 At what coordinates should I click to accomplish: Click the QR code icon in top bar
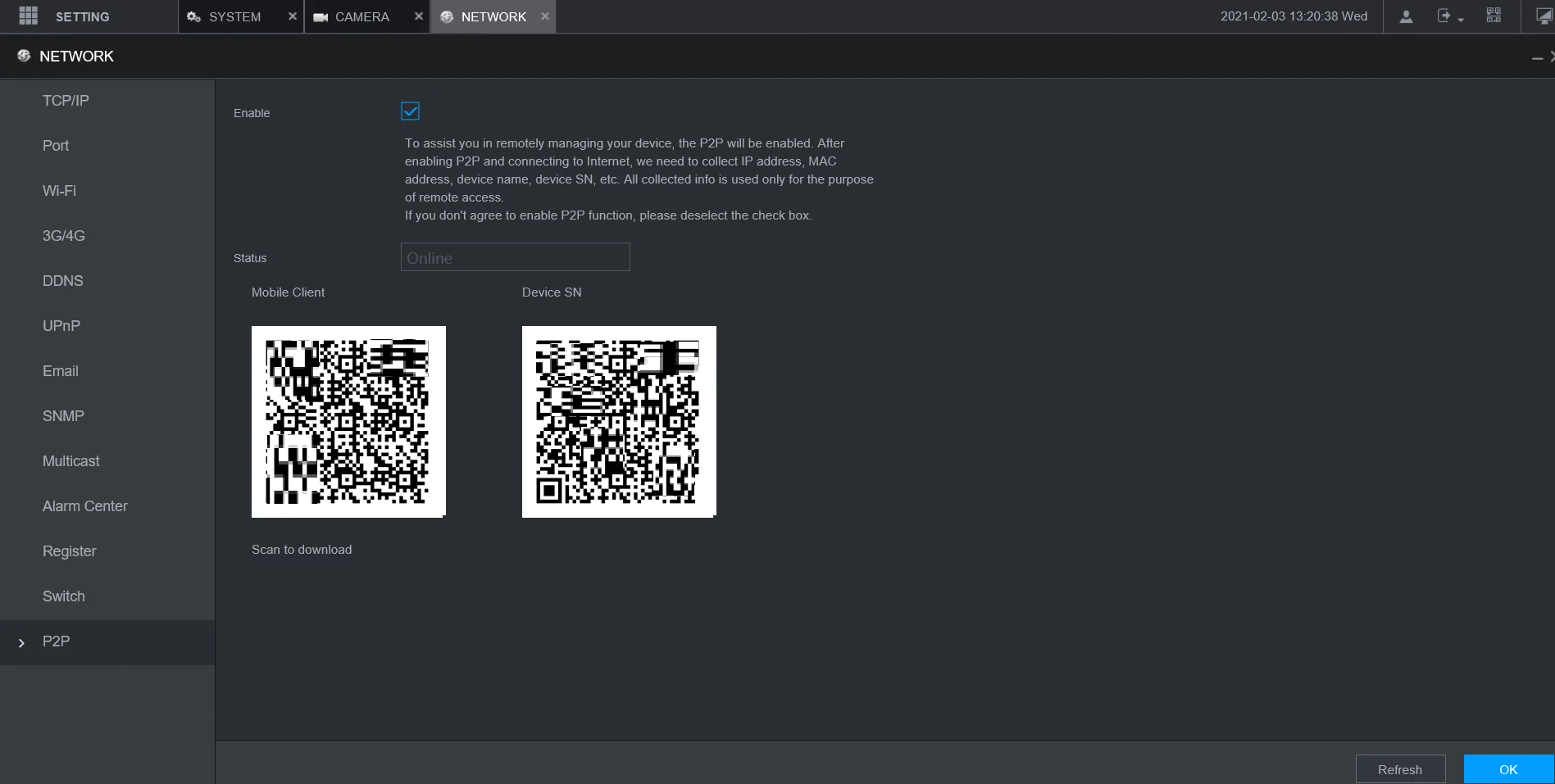point(1494,16)
